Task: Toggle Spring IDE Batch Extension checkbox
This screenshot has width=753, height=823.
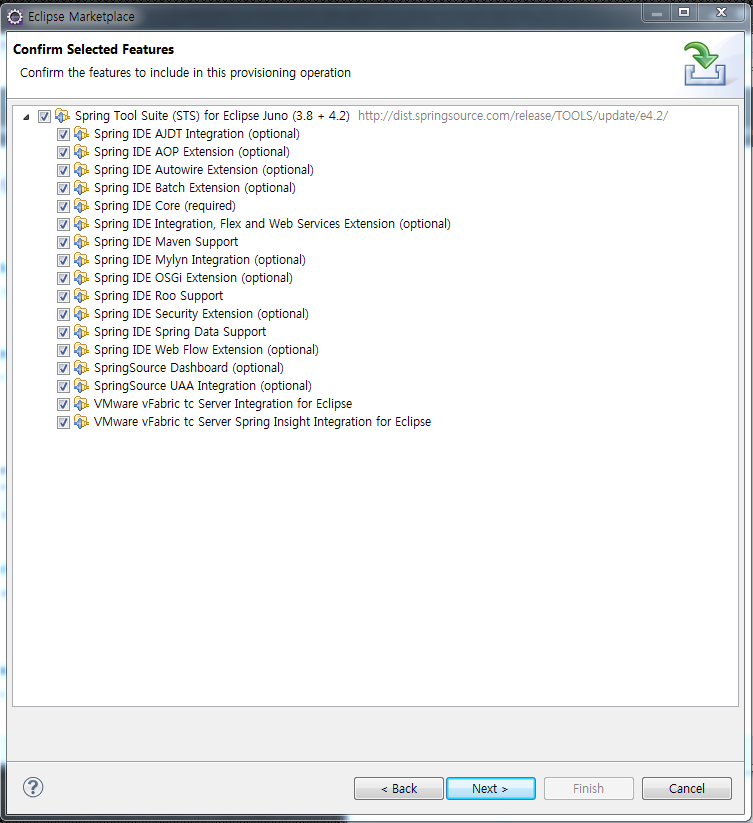Action: [x=63, y=188]
